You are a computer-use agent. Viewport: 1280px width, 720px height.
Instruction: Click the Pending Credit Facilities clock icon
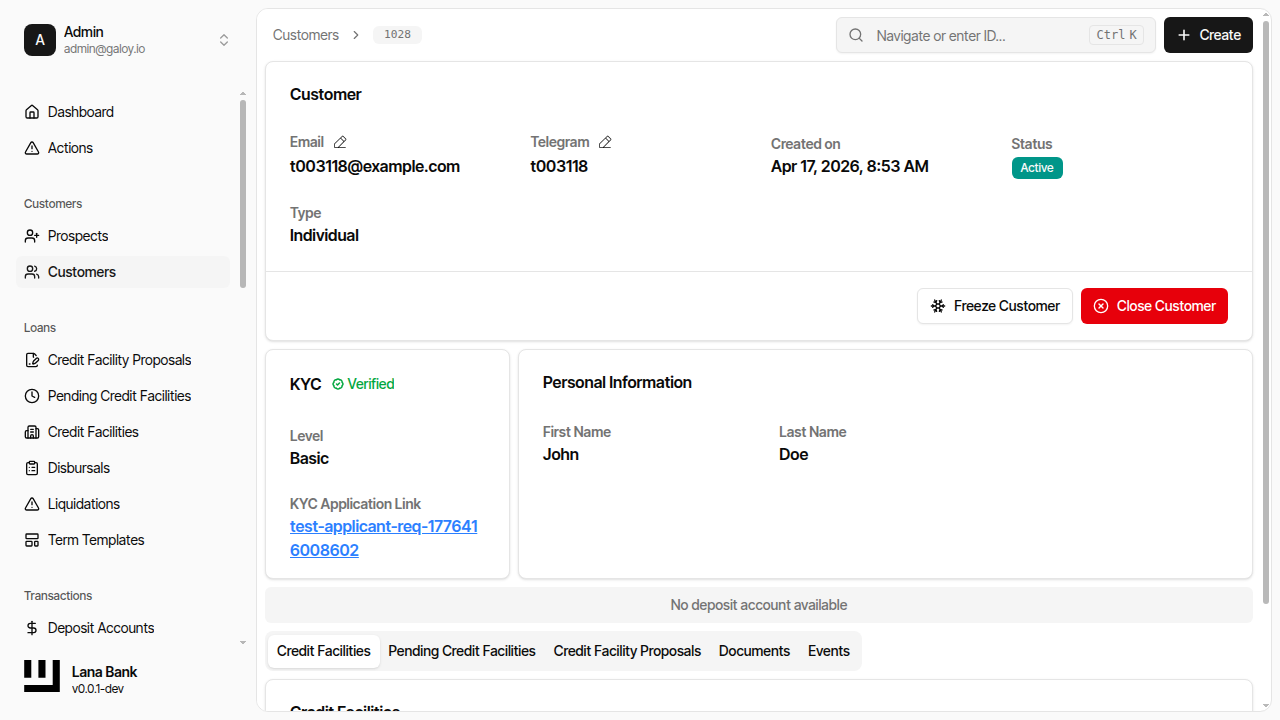[32, 396]
